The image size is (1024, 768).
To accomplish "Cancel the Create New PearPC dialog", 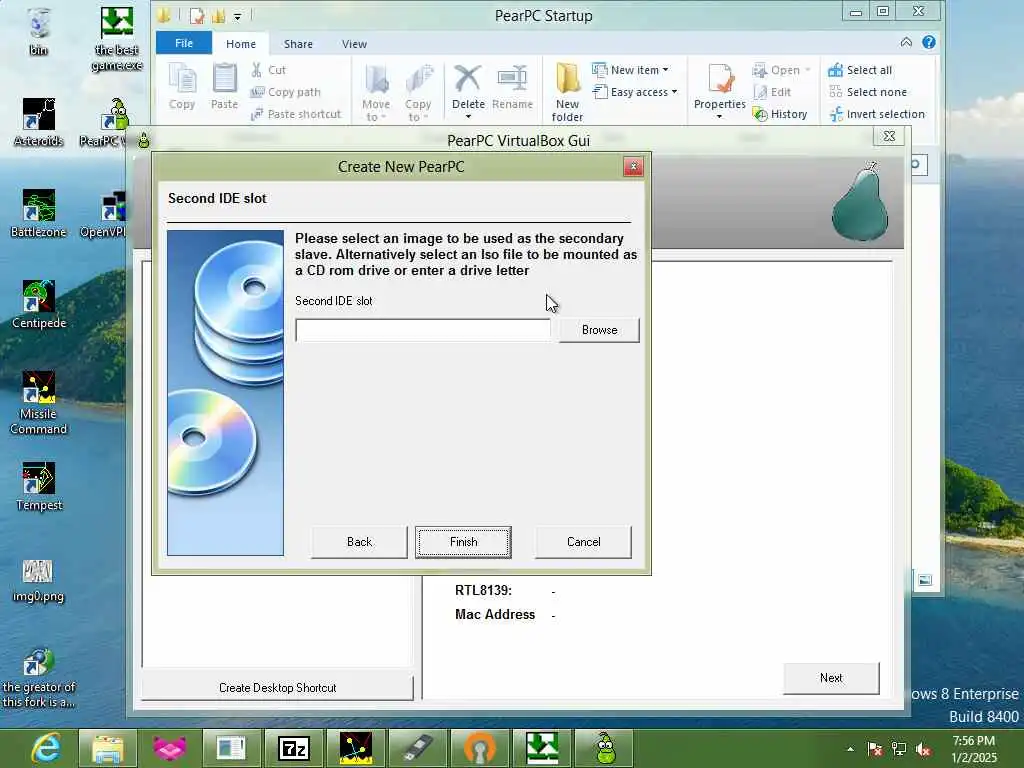I will (x=583, y=542).
